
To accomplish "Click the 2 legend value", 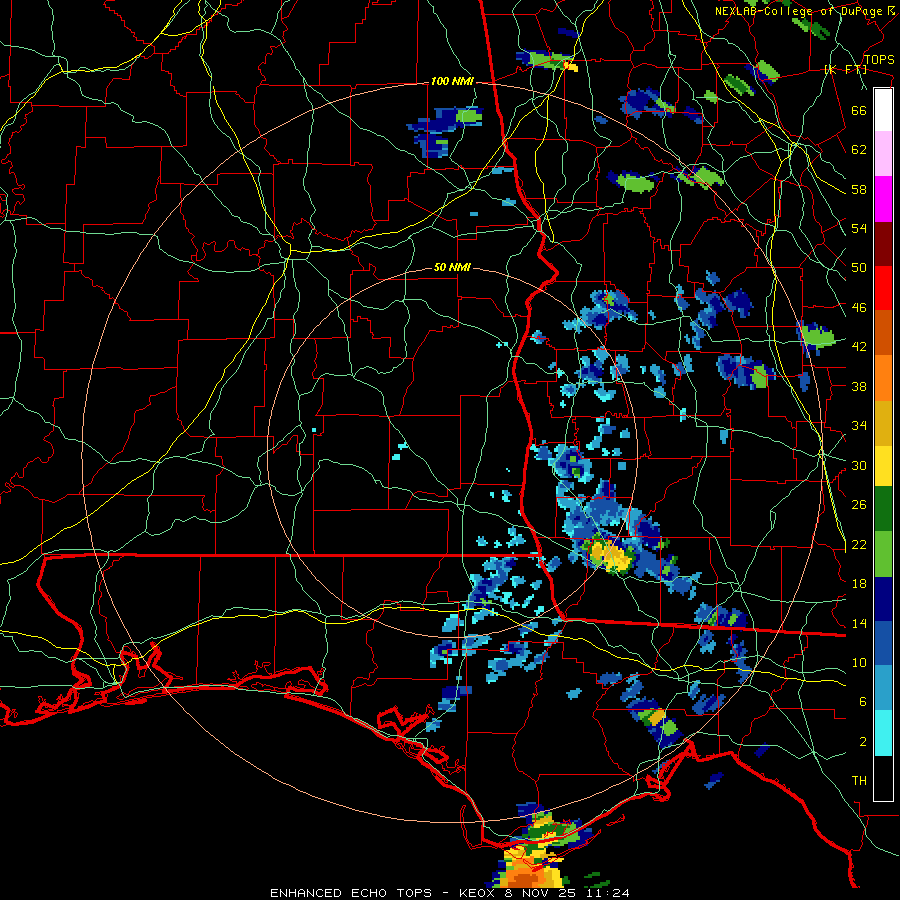I will point(863,742).
